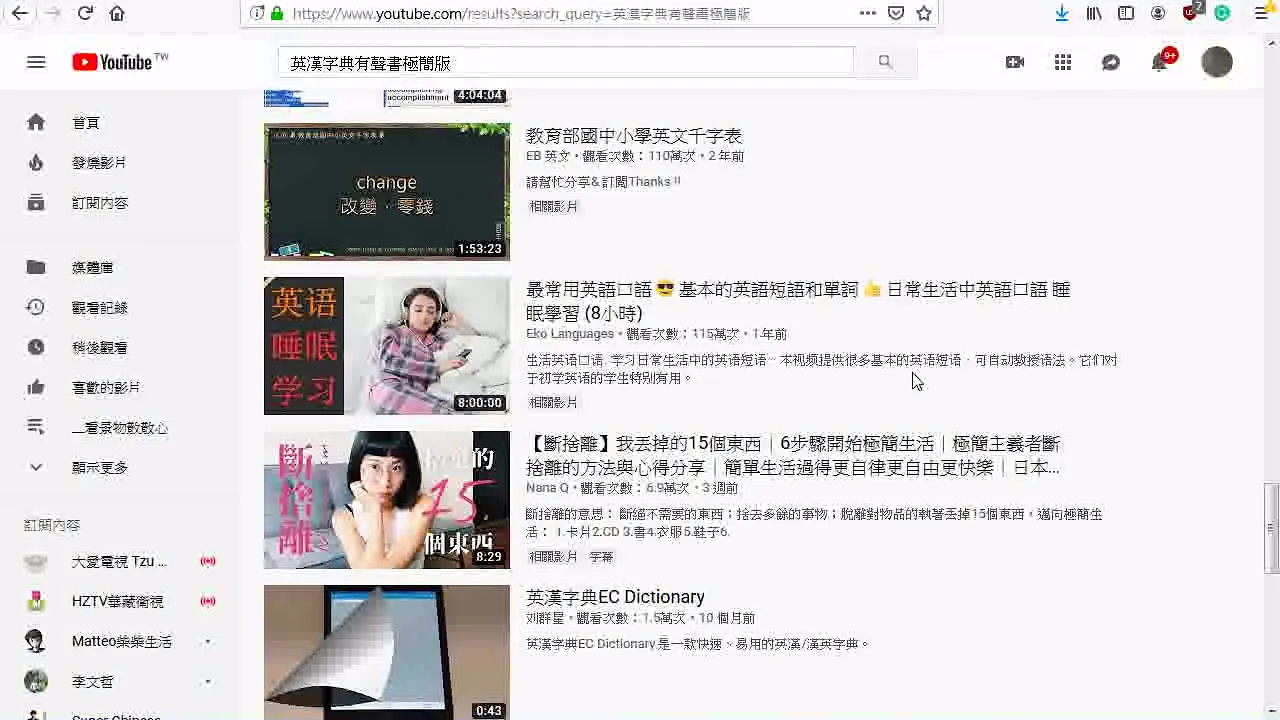Viewport: 1280px width, 720px height.
Task: Click the YouTube search magnifier button
Action: [885, 62]
